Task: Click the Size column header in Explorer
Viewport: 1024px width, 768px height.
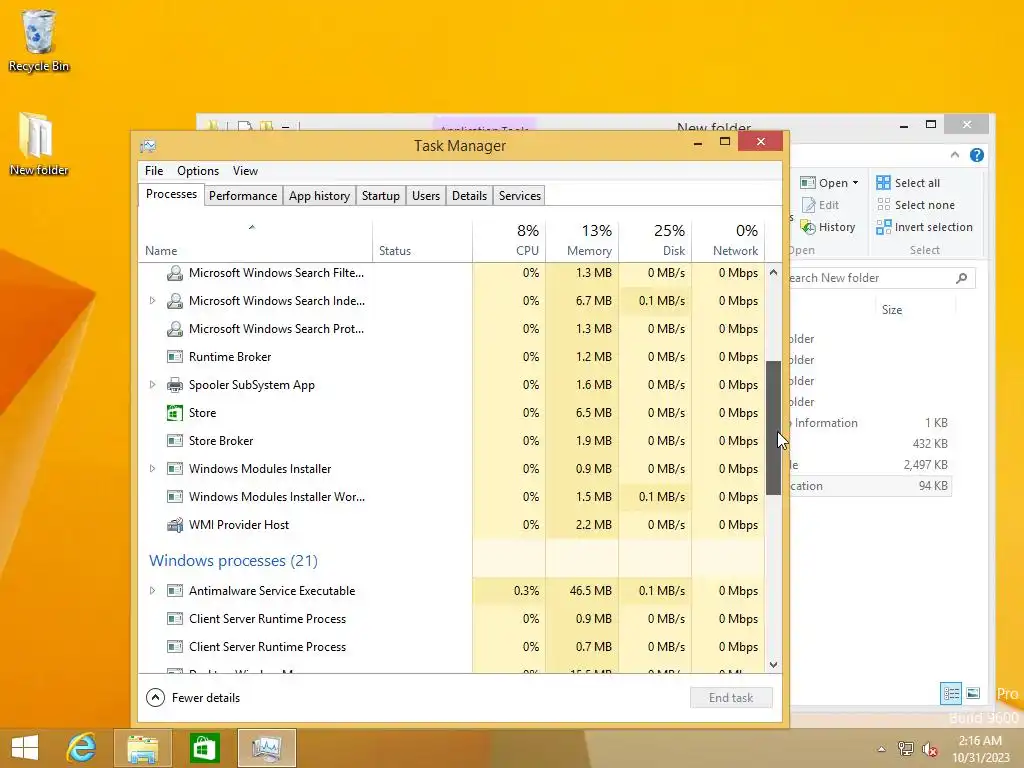Action: (892, 310)
